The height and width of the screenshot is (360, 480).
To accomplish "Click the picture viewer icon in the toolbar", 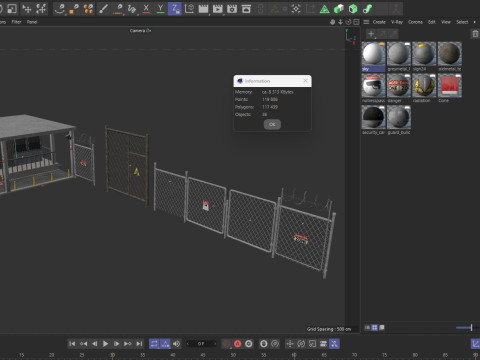I will [x=246, y=9].
